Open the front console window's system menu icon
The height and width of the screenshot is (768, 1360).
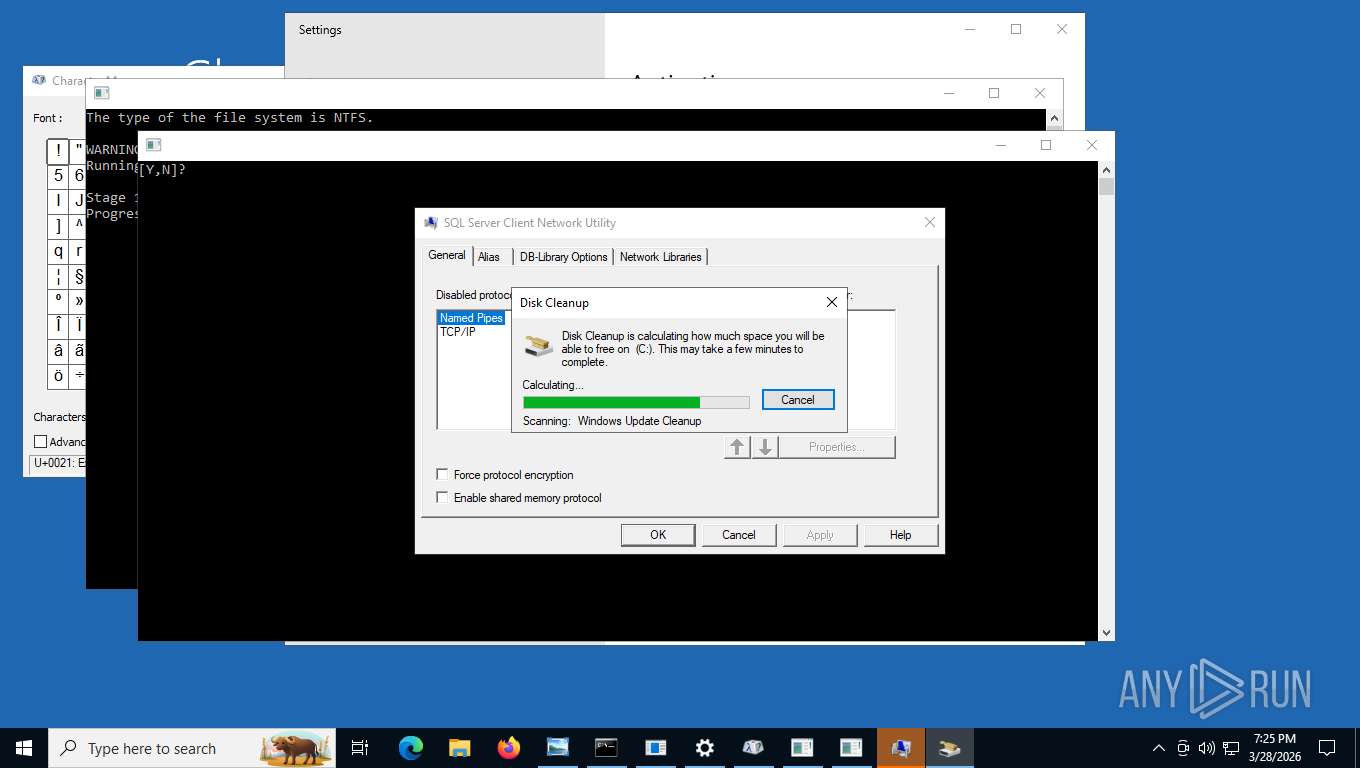coord(153,145)
